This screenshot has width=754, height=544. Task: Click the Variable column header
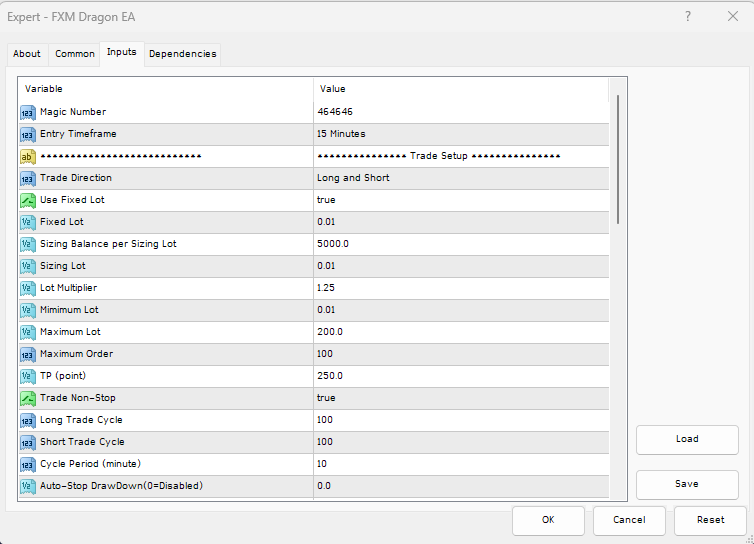click(x=166, y=89)
